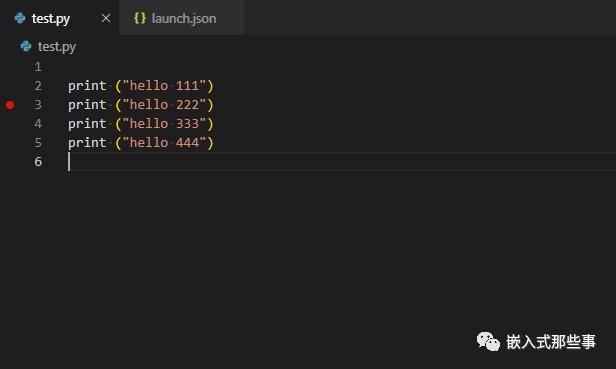Viewport: 616px width, 369px height.
Task: Click the print keyword on line 4
Action: (x=87, y=124)
